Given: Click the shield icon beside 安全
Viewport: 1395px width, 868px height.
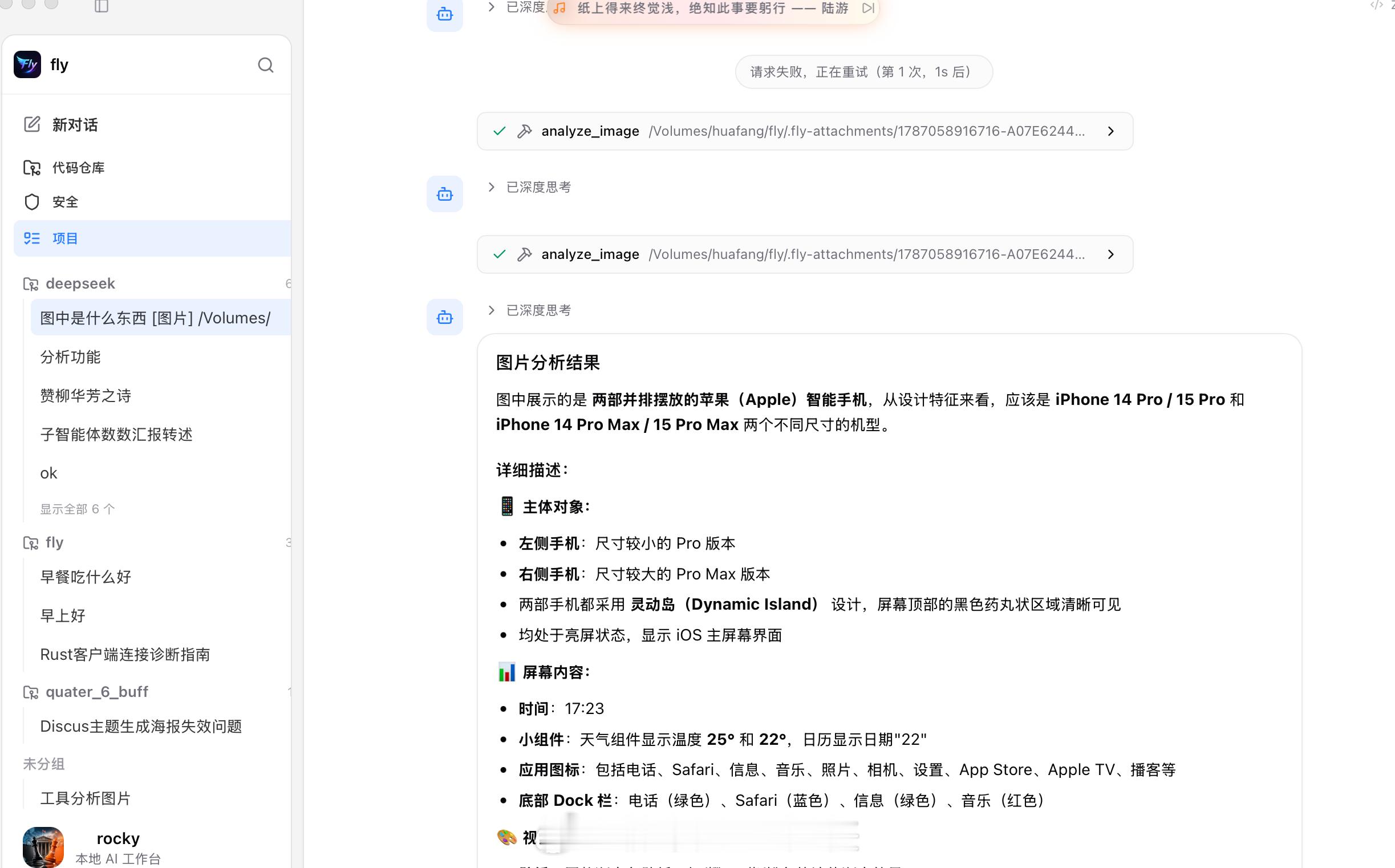Looking at the screenshot, I should click(32, 202).
